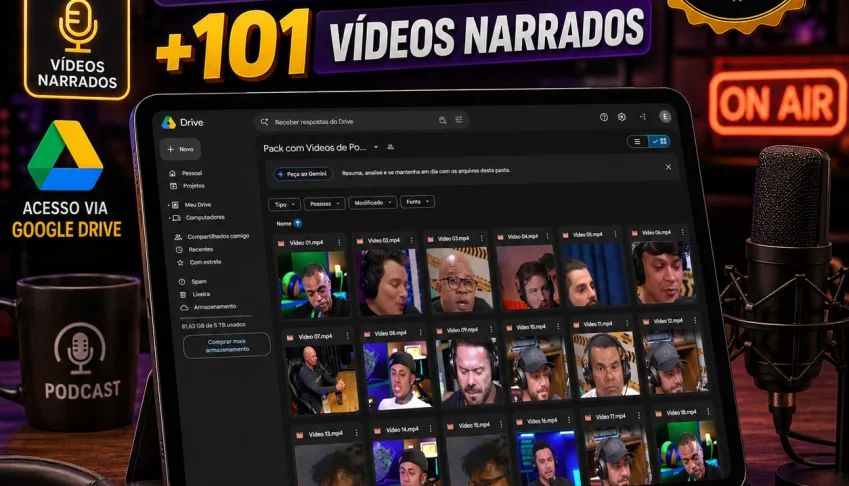Click the shared people icon beside folder title

click(x=390, y=147)
